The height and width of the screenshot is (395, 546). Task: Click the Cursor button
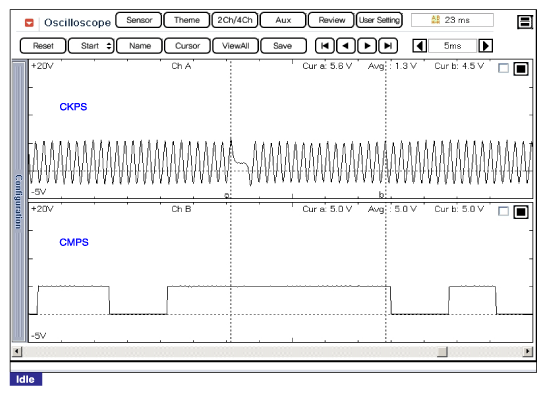tap(187, 46)
